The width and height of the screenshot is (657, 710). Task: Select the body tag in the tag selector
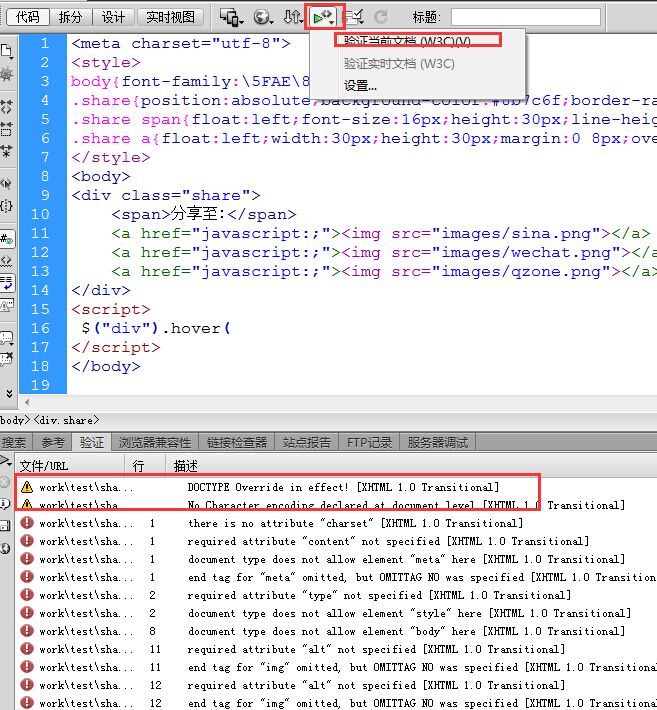coord(15,420)
